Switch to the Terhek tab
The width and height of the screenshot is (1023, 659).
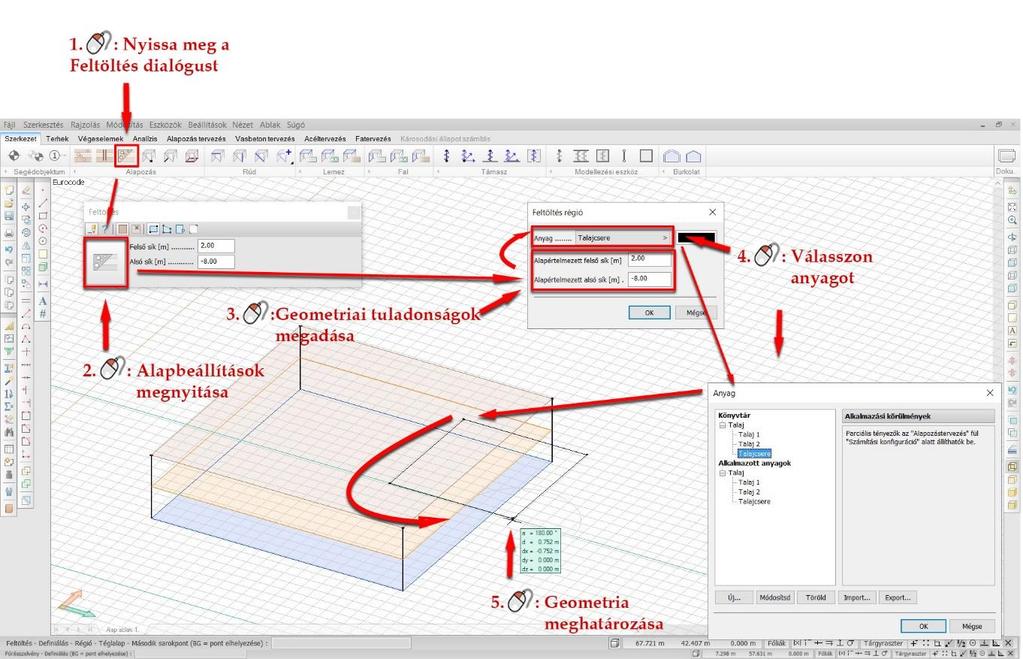tap(57, 138)
